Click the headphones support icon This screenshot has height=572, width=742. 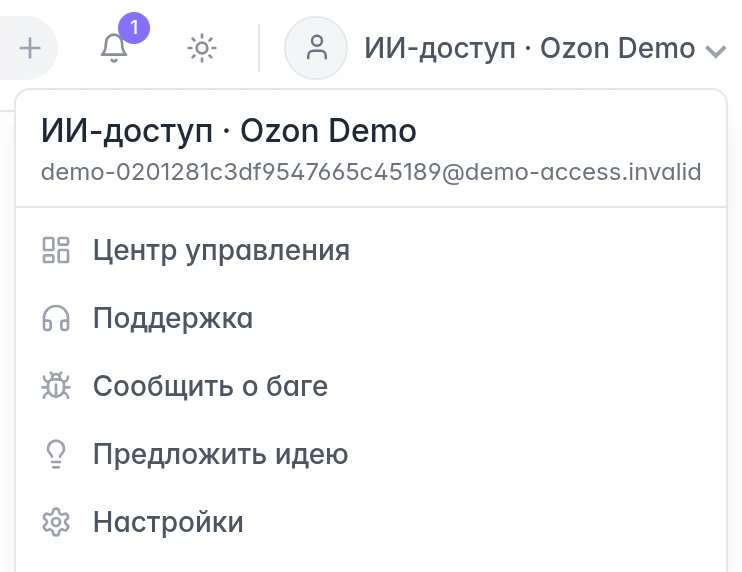tap(56, 318)
